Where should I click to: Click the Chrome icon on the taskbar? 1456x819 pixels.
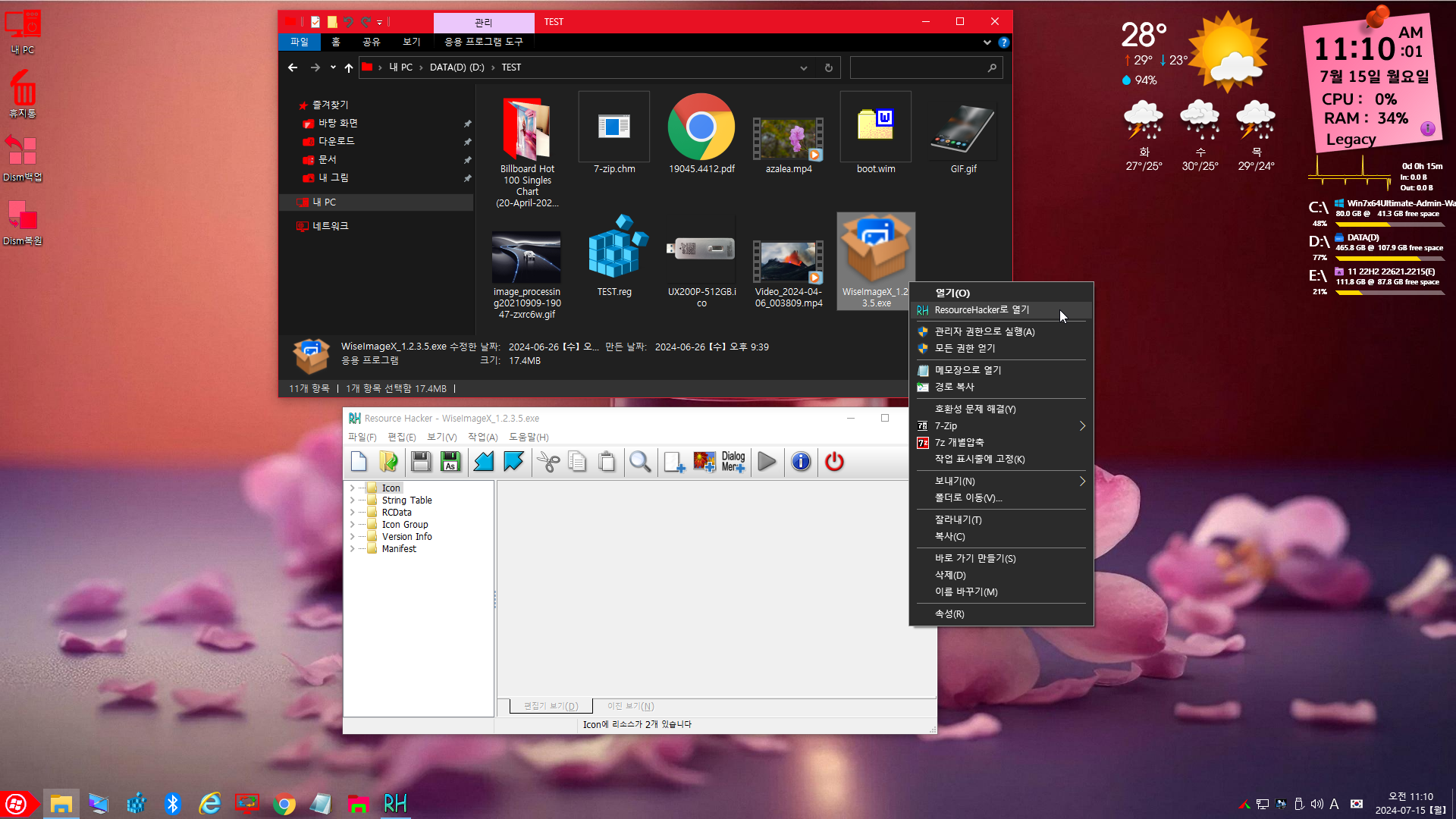pyautogui.click(x=284, y=804)
